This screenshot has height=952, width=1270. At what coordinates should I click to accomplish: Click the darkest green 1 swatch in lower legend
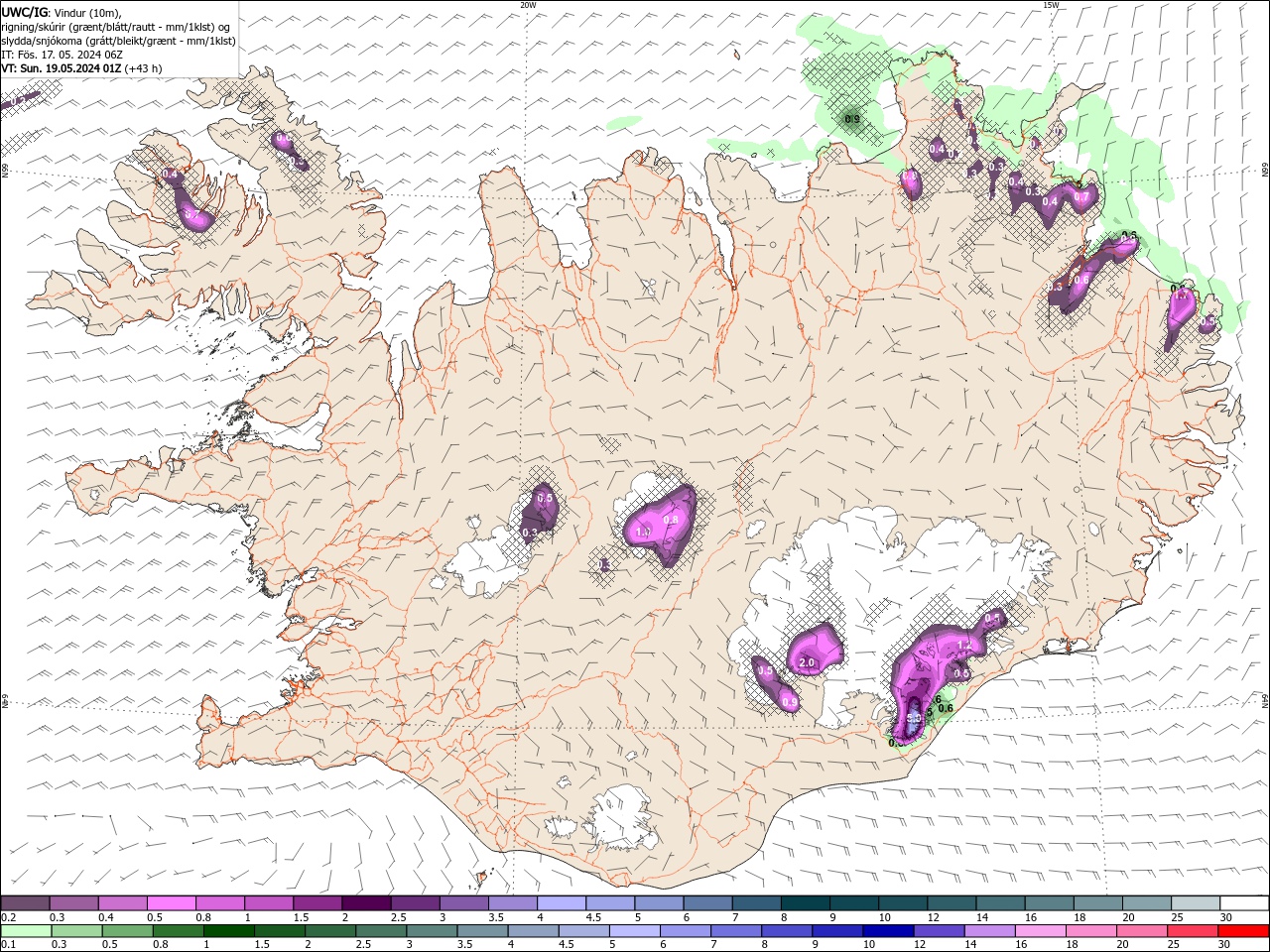228,931
